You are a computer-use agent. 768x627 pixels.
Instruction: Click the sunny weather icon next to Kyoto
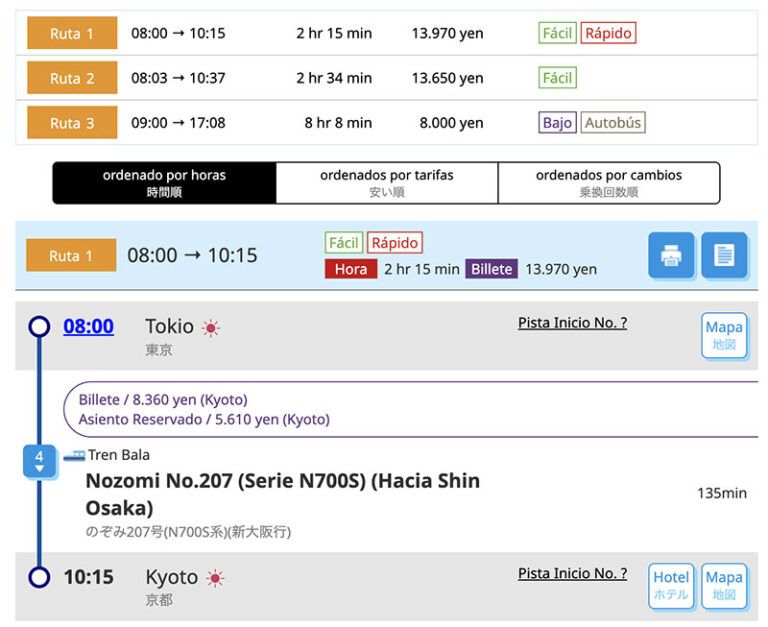[215, 578]
